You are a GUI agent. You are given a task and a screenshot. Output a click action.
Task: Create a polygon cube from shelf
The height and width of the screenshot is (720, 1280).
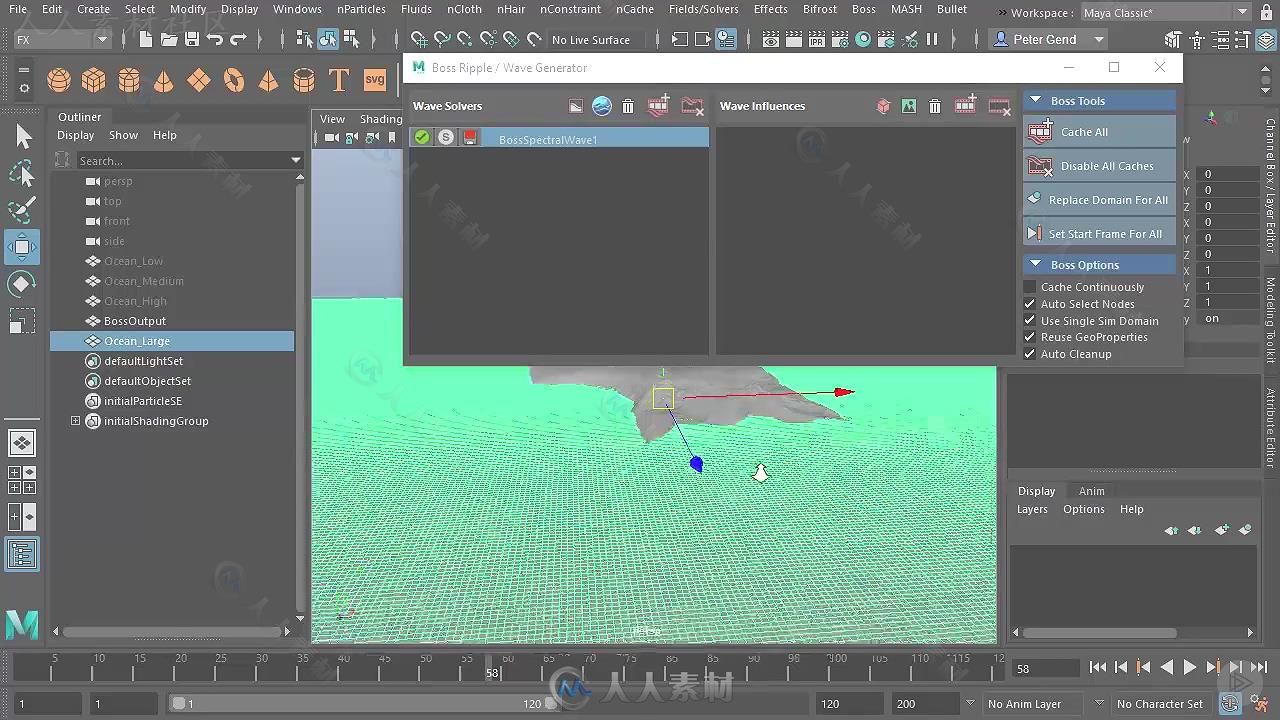click(94, 80)
